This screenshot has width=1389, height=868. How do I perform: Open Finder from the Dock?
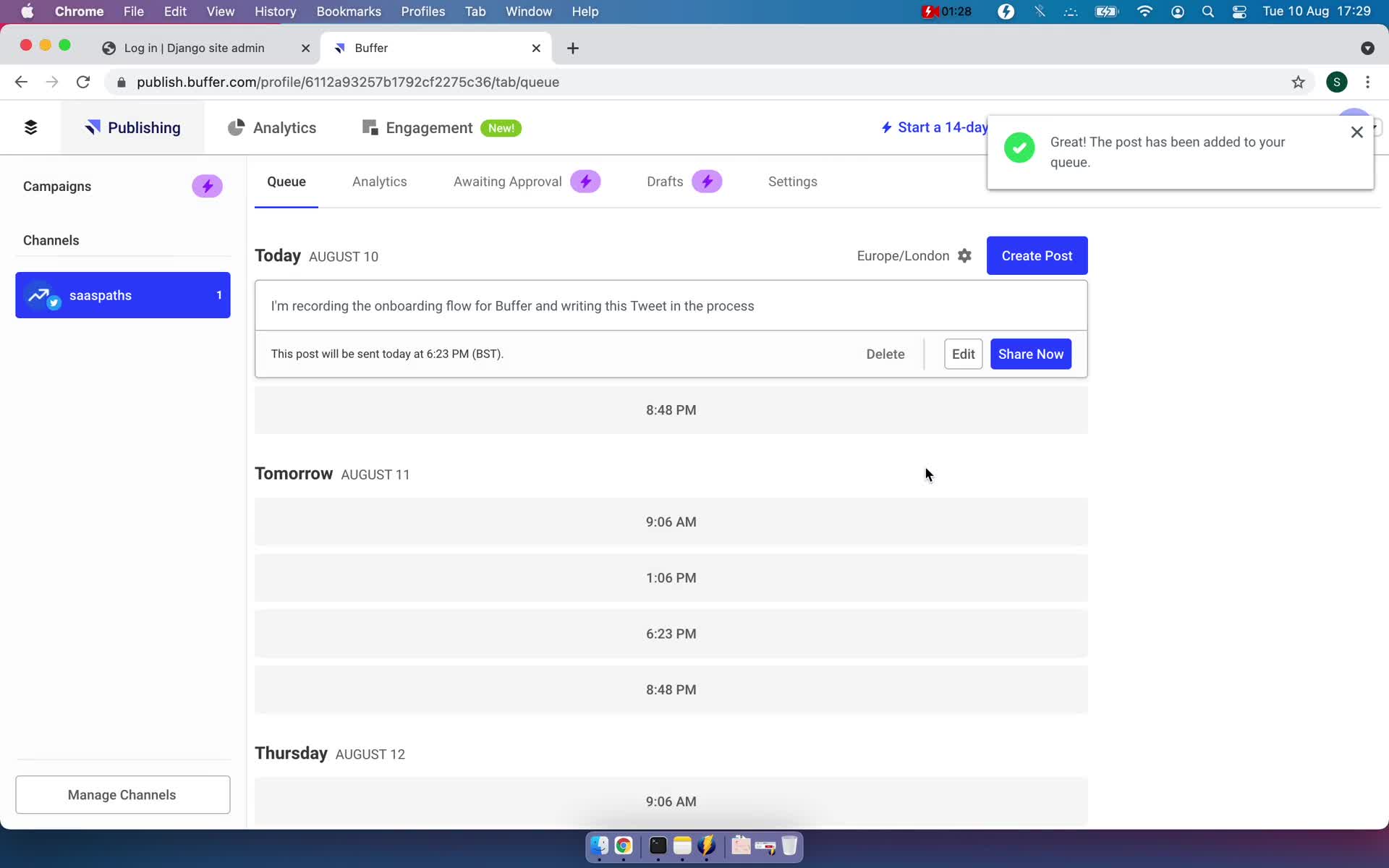599,846
